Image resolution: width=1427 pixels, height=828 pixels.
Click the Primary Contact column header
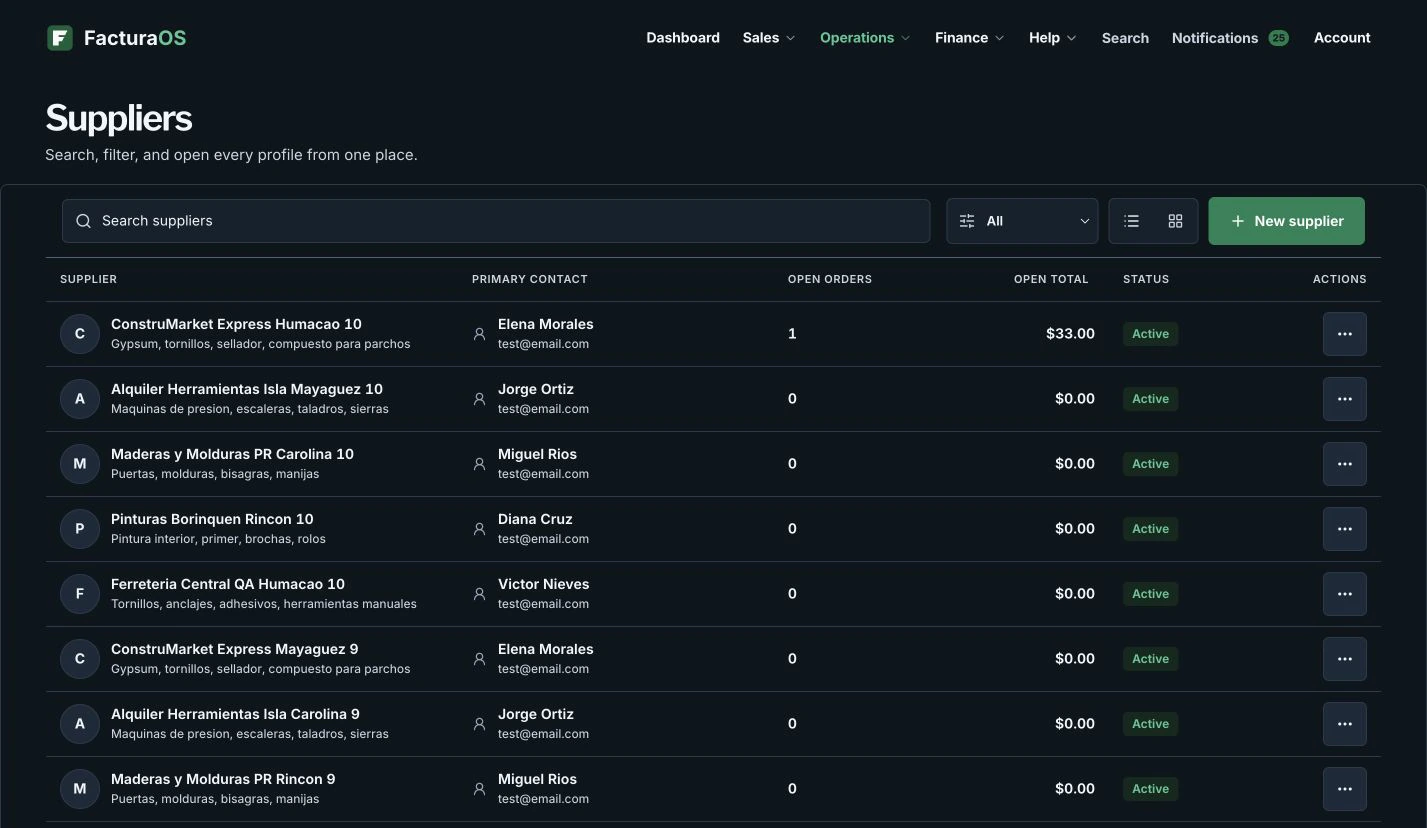530,279
